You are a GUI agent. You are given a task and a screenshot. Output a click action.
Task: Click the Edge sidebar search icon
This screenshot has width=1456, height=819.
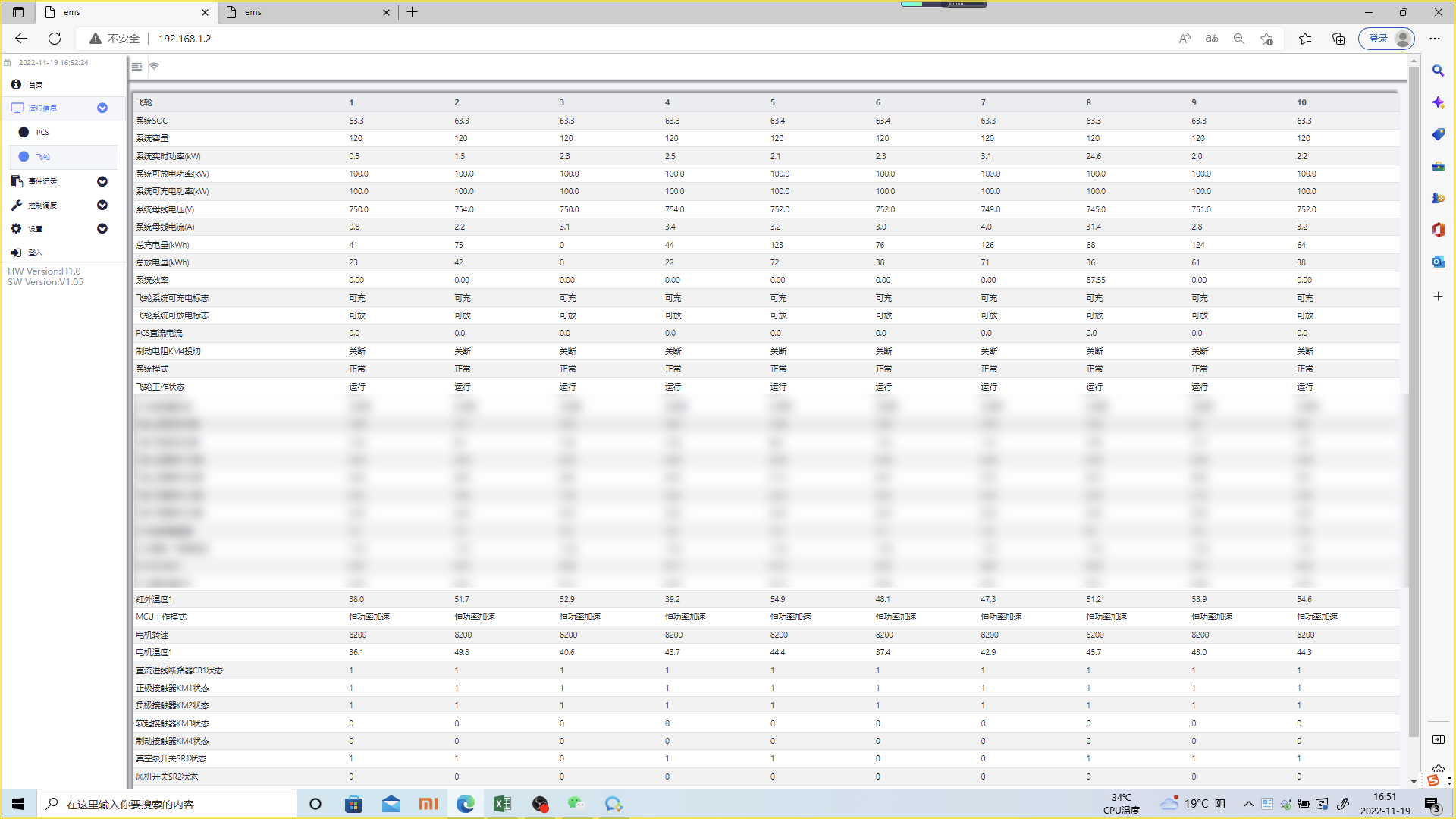point(1438,71)
